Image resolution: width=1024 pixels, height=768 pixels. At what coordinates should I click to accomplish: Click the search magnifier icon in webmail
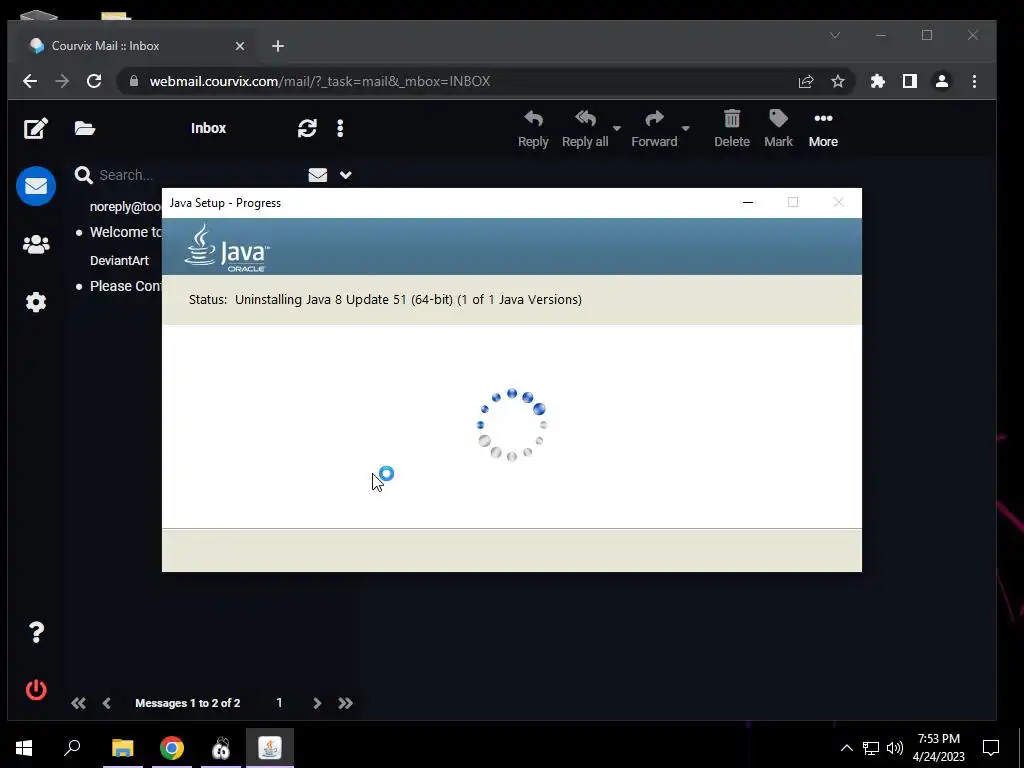pos(83,175)
